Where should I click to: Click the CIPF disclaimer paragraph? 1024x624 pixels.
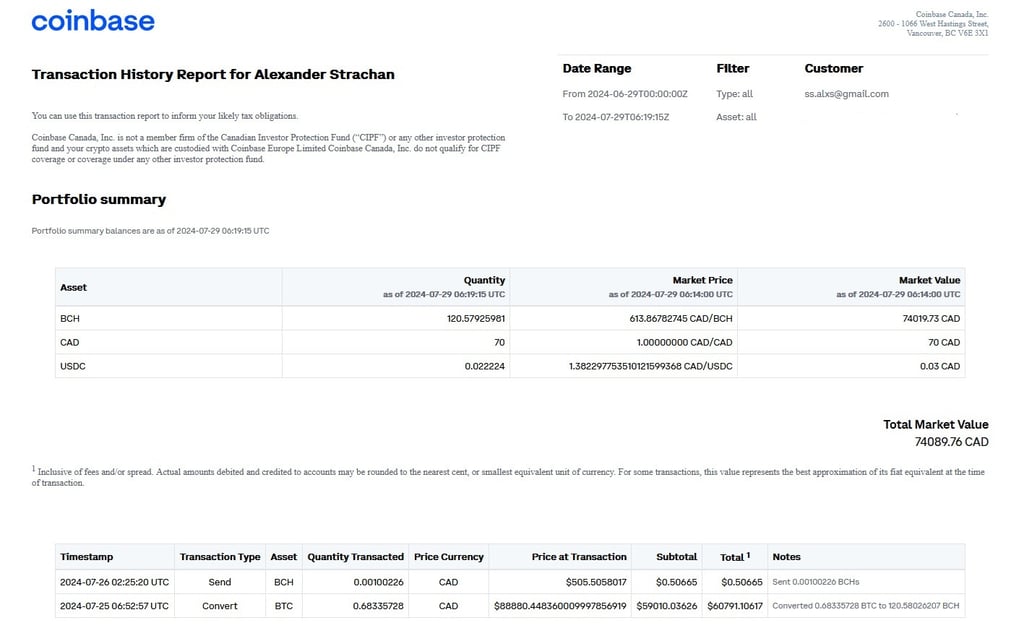(268, 148)
